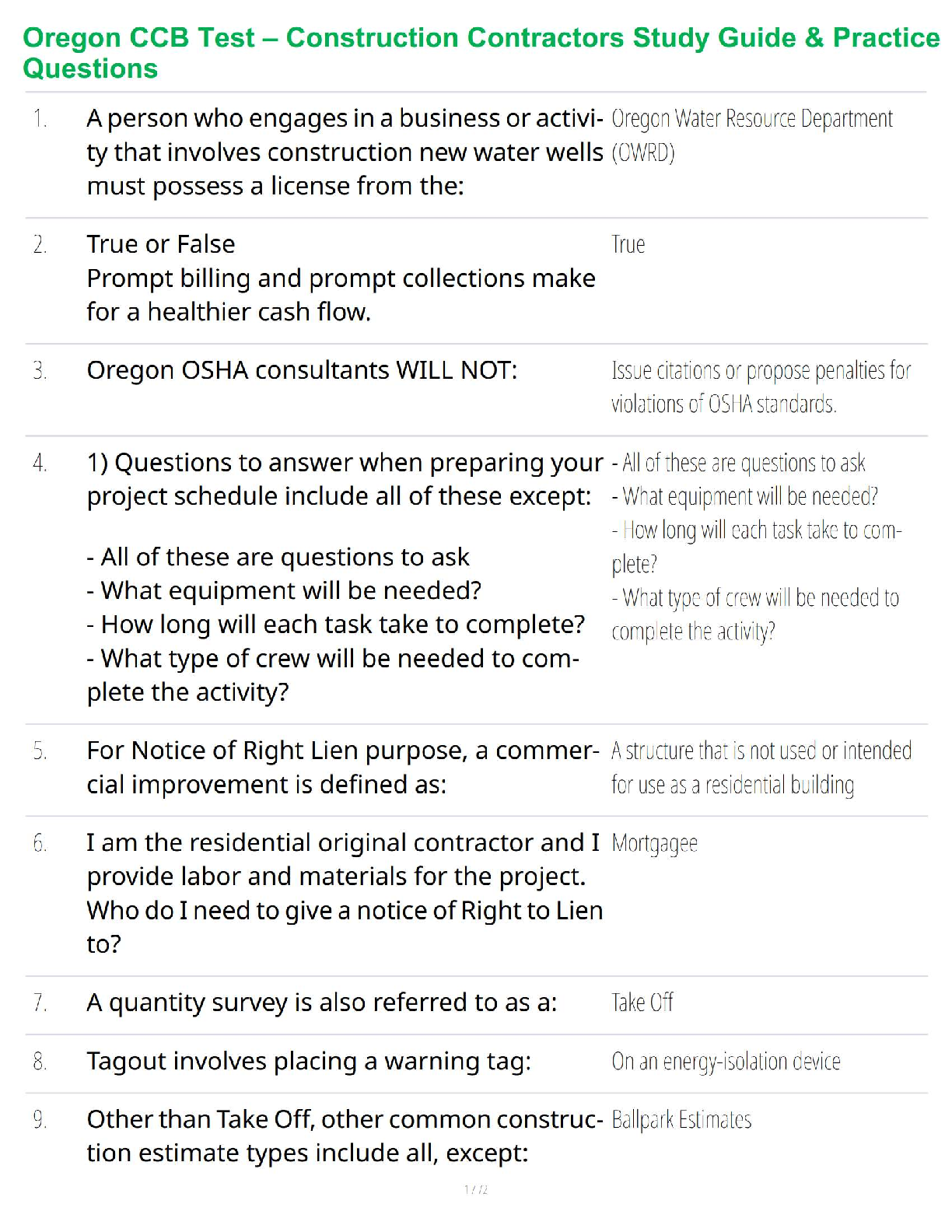The width and height of the screenshot is (952, 1232).
Task: Click the 'Tagout involves placing a warning tag' question
Action: 309,1062
